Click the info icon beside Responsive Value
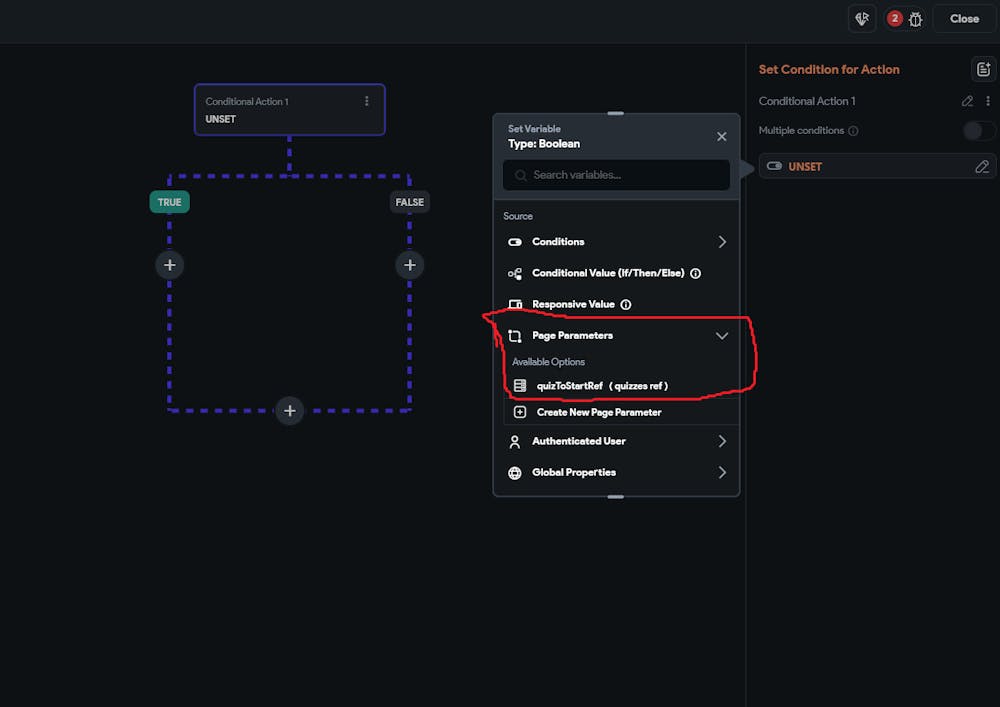This screenshot has width=1000, height=707. [x=626, y=304]
